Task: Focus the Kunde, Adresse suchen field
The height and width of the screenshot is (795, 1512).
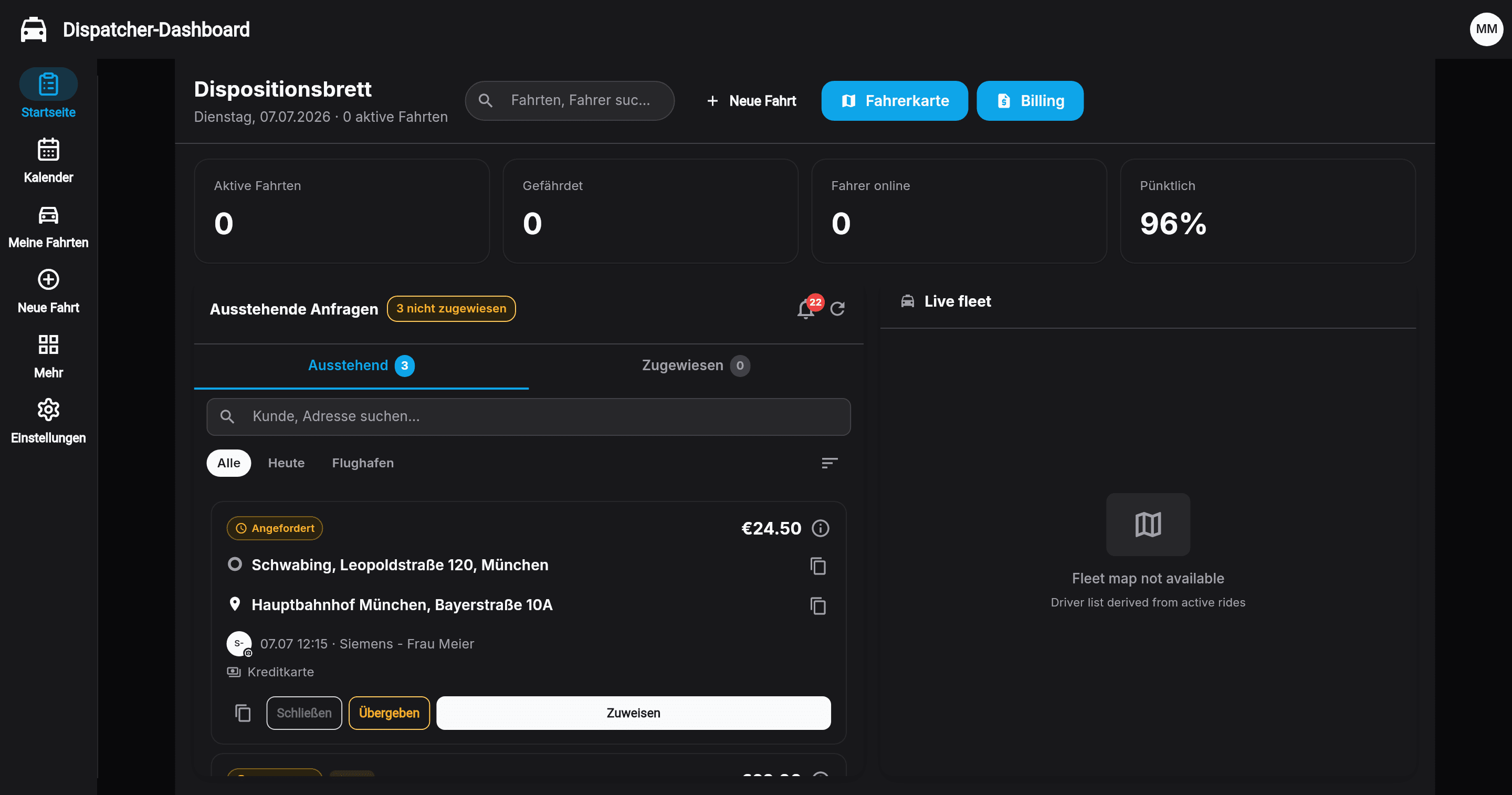Action: [x=528, y=417]
